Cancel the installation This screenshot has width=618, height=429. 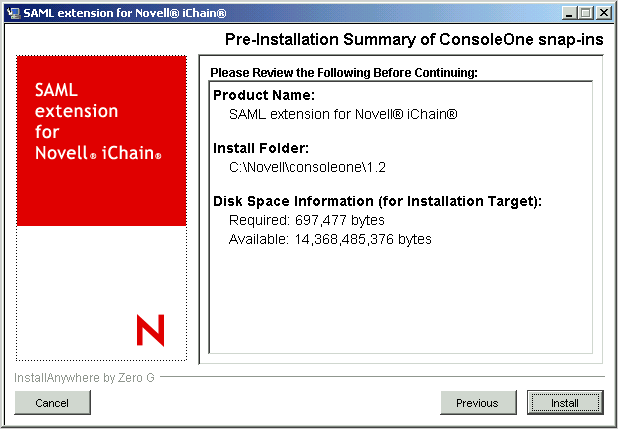52,403
